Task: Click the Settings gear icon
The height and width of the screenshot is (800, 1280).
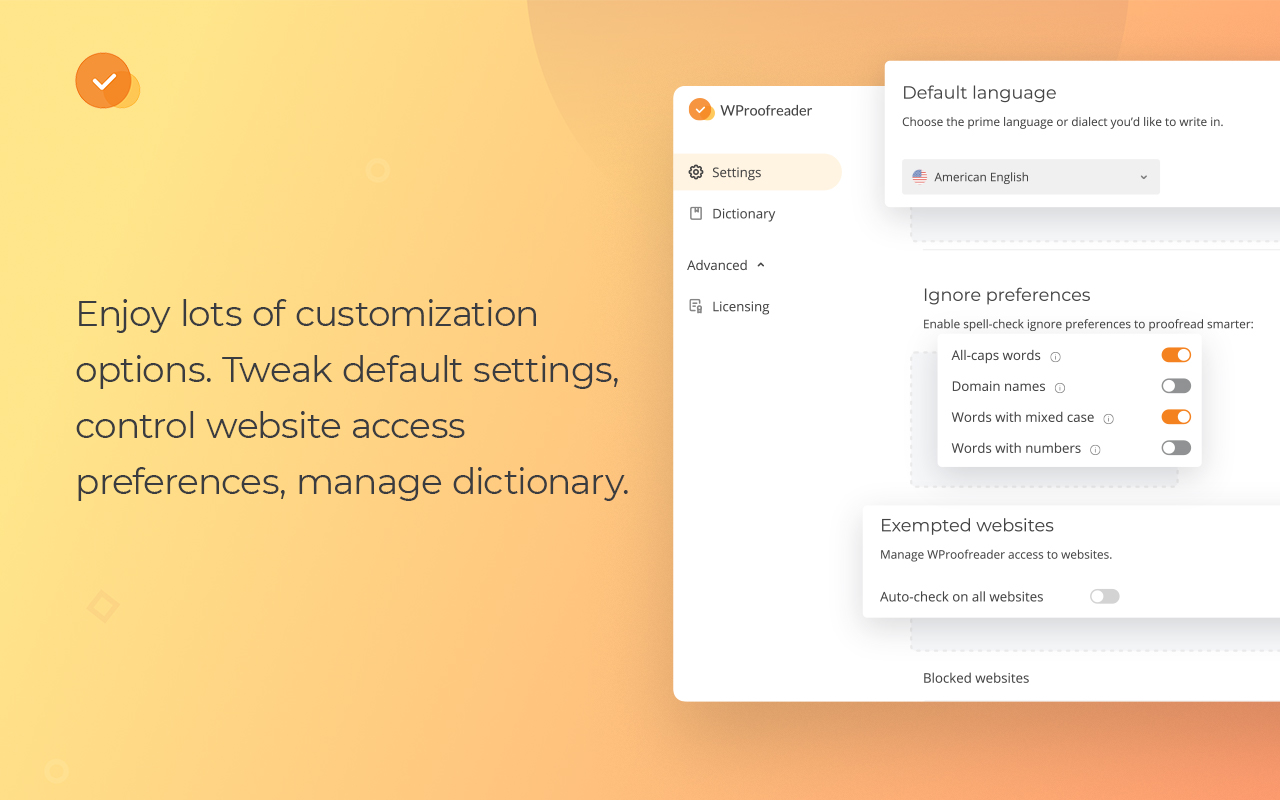Action: click(x=696, y=172)
